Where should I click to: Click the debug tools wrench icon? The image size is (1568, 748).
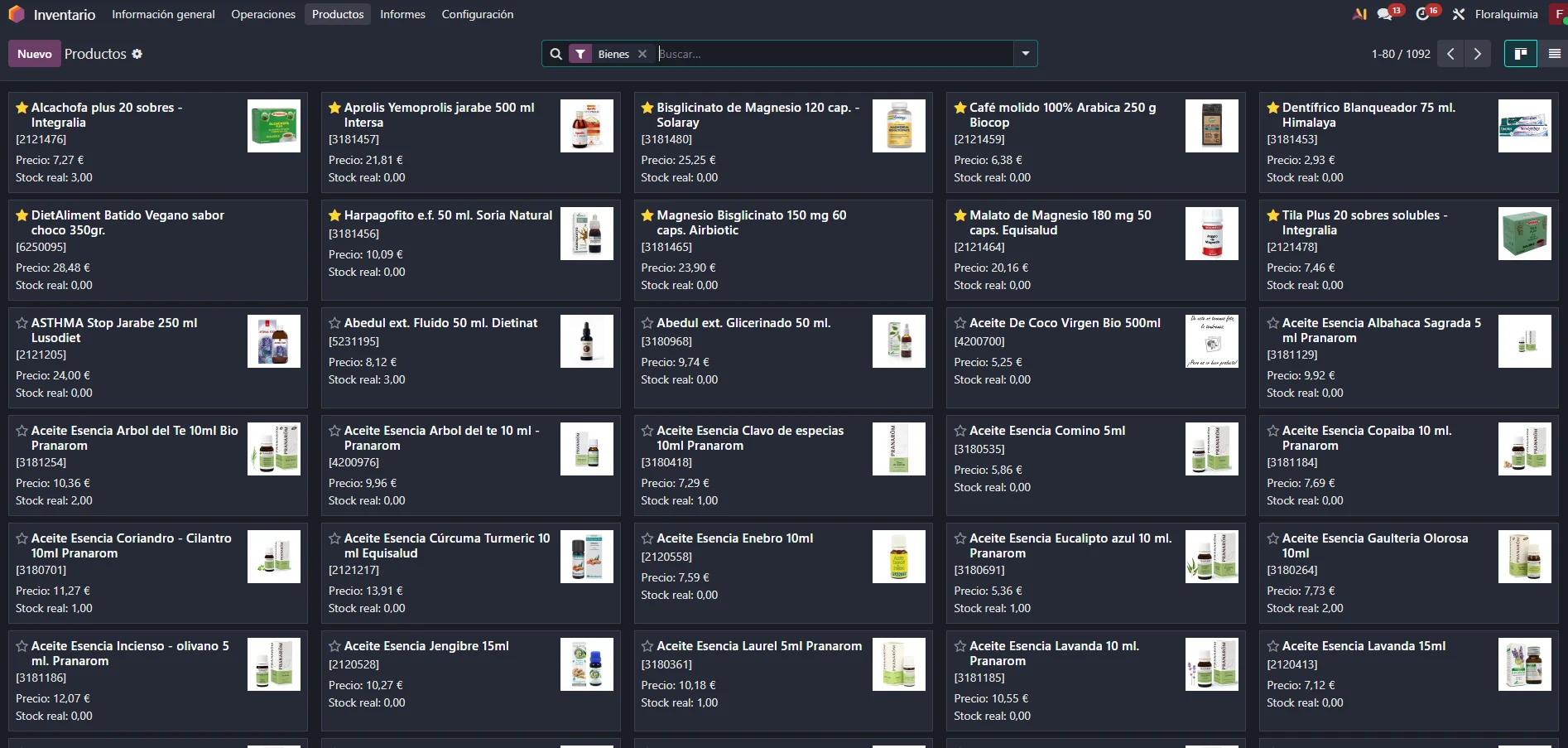(x=1459, y=14)
